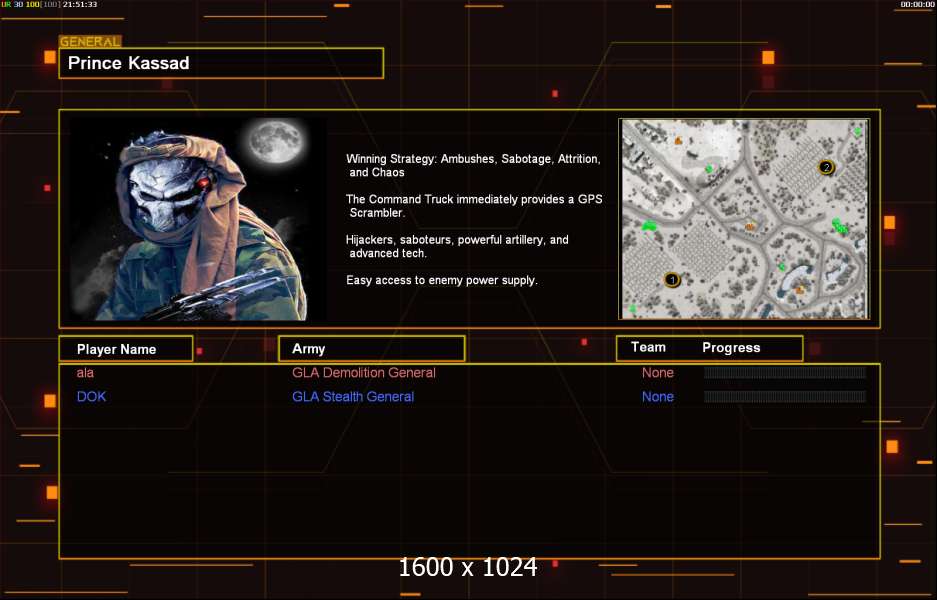Viewport: 937px width, 600px height.
Task: Click the Winning Strategy description line
Action: click(473, 166)
